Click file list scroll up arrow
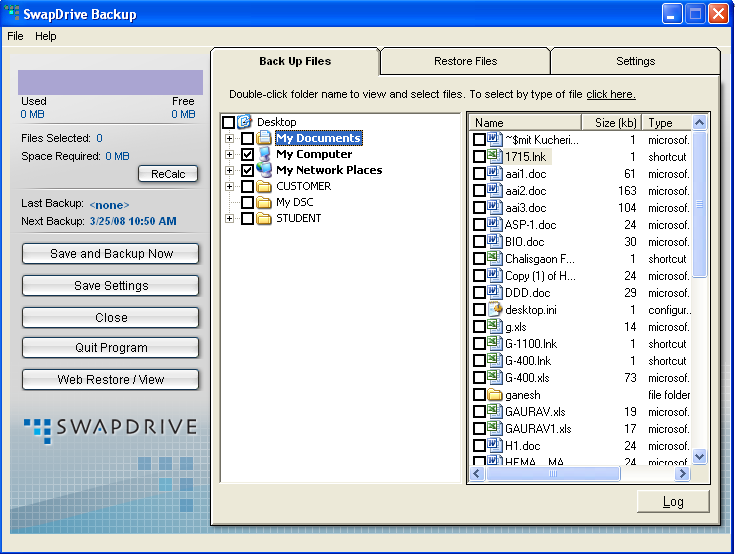The width and height of the screenshot is (735, 554). point(699,123)
